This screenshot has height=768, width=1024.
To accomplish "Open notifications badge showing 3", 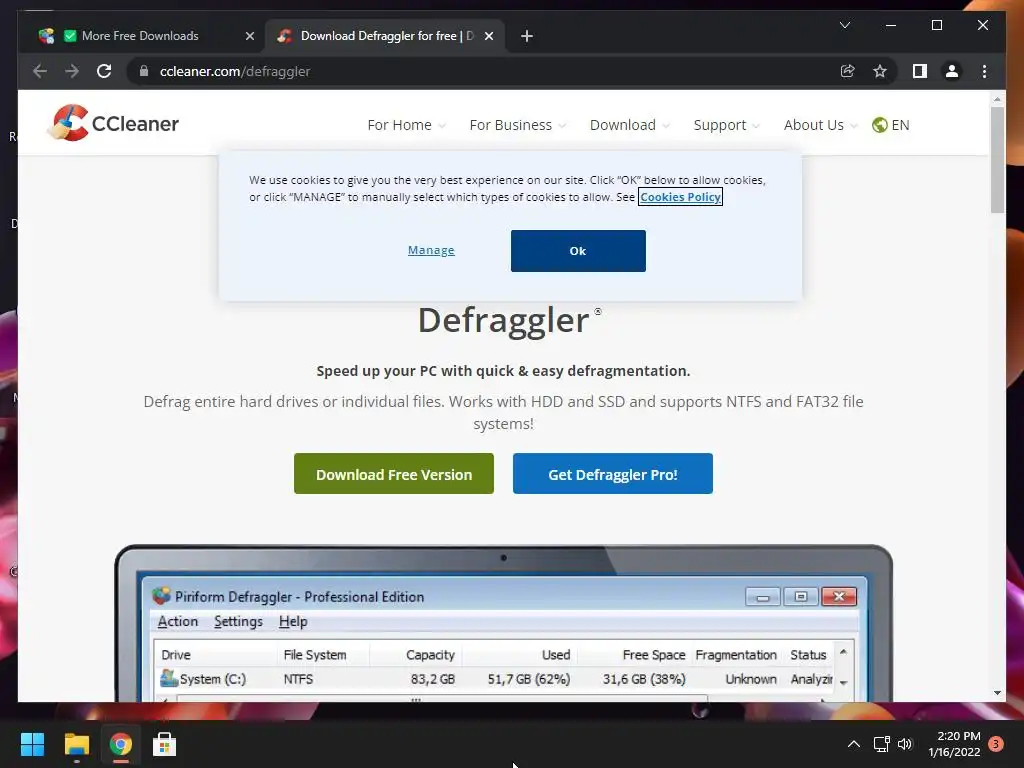I will coord(995,744).
